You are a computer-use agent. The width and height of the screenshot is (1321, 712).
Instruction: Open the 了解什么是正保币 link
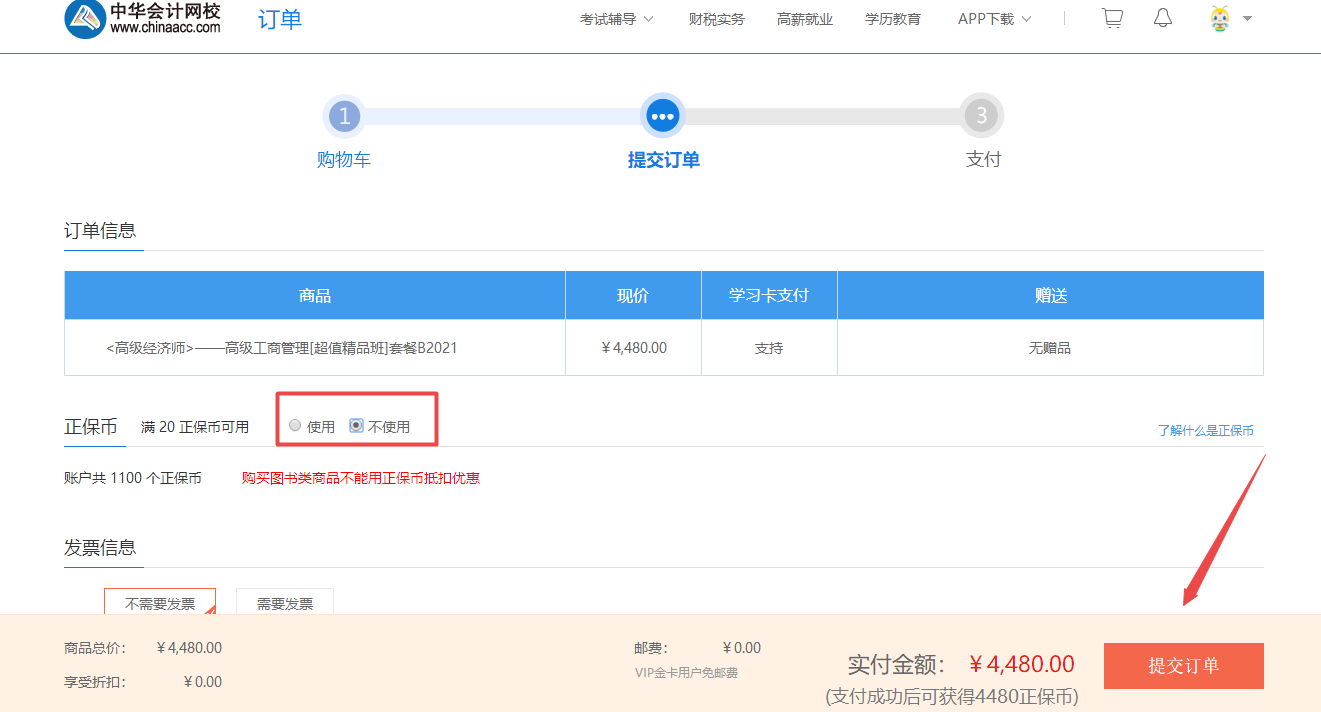click(1207, 428)
